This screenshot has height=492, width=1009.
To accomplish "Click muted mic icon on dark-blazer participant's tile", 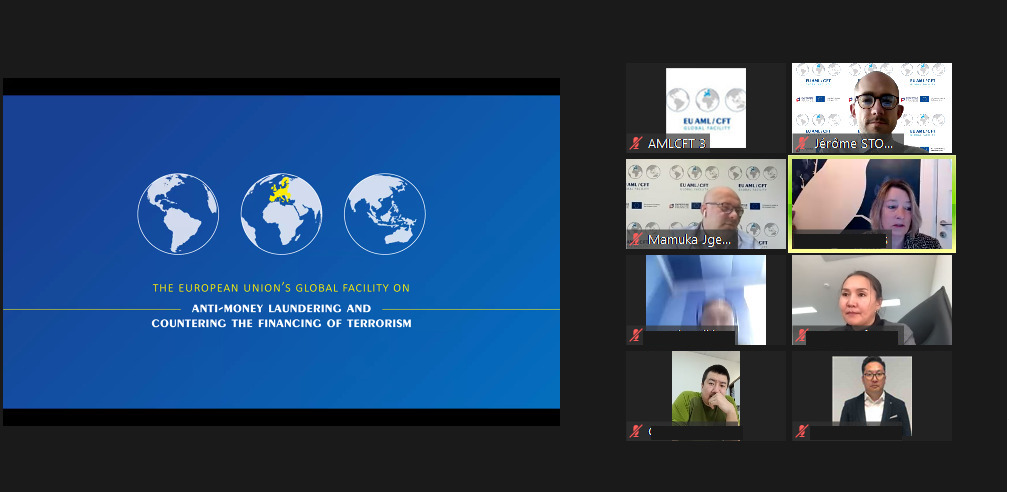I will [x=801, y=432].
